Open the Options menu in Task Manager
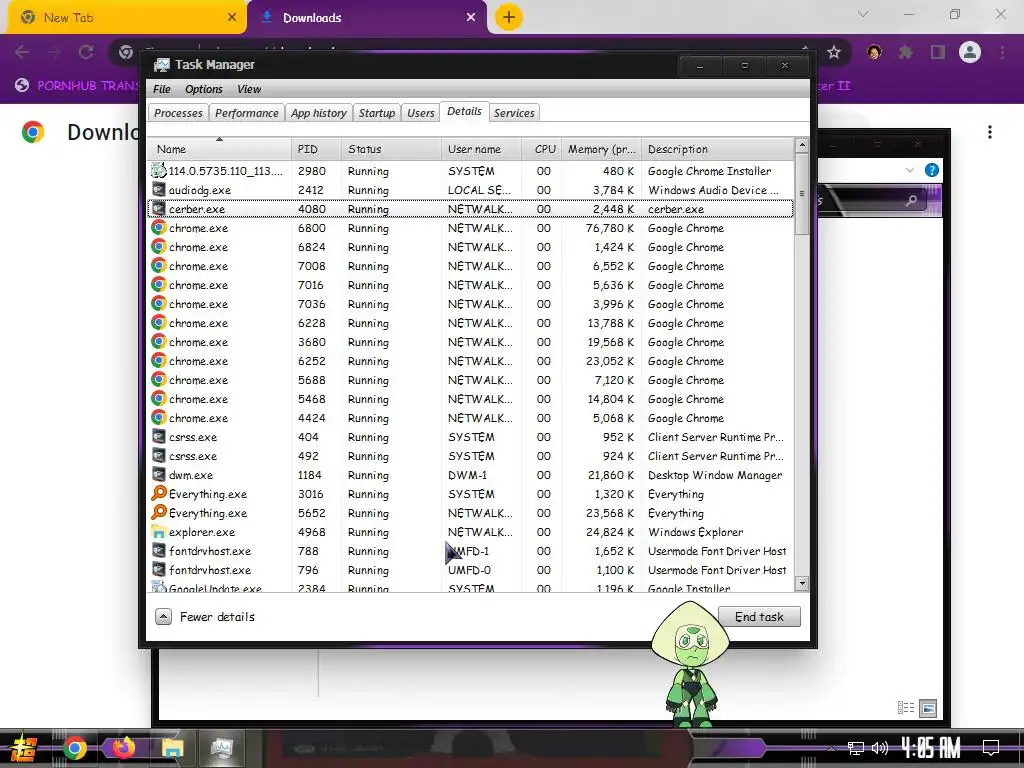 point(203,89)
